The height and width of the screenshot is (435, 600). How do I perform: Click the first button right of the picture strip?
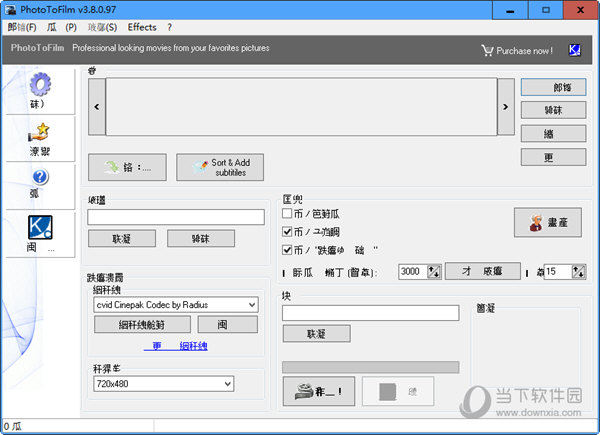point(553,87)
